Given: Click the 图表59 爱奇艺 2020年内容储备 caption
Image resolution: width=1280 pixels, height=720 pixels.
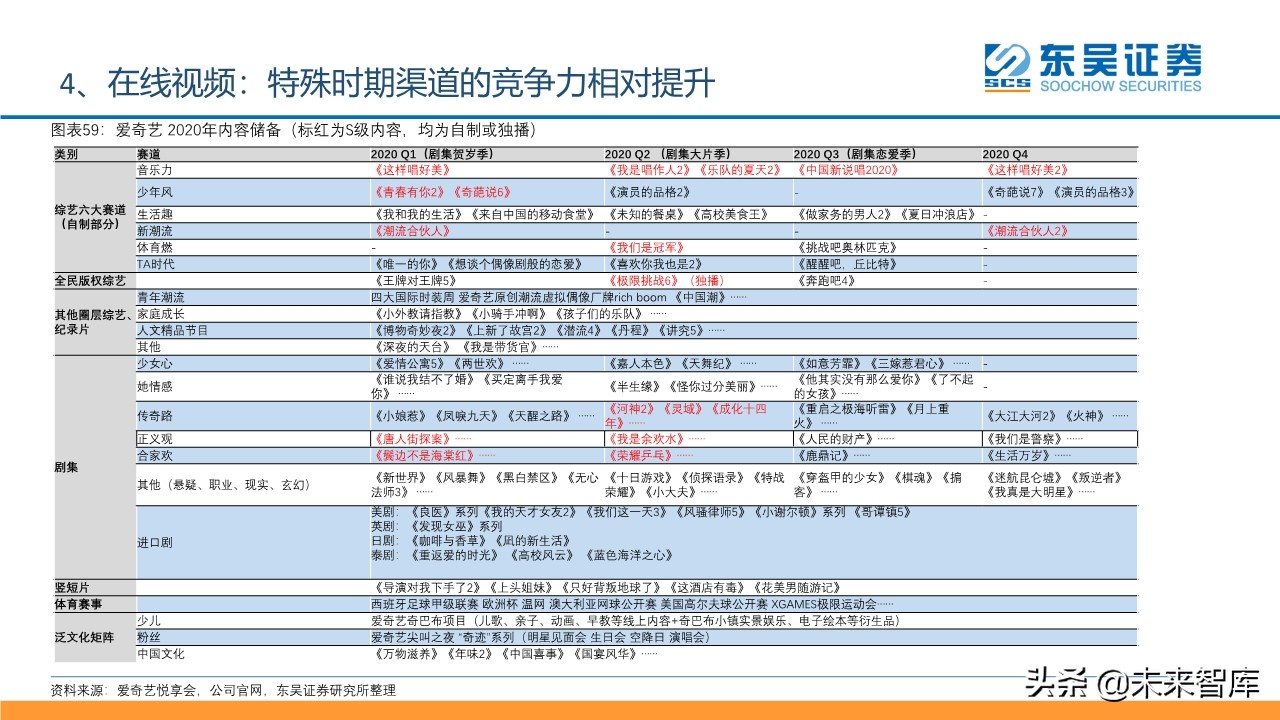Looking at the screenshot, I should tap(296, 130).
